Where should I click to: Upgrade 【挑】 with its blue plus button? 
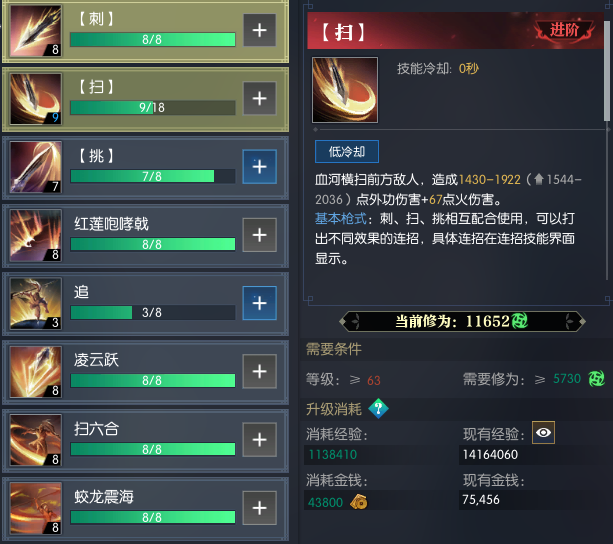tap(260, 166)
